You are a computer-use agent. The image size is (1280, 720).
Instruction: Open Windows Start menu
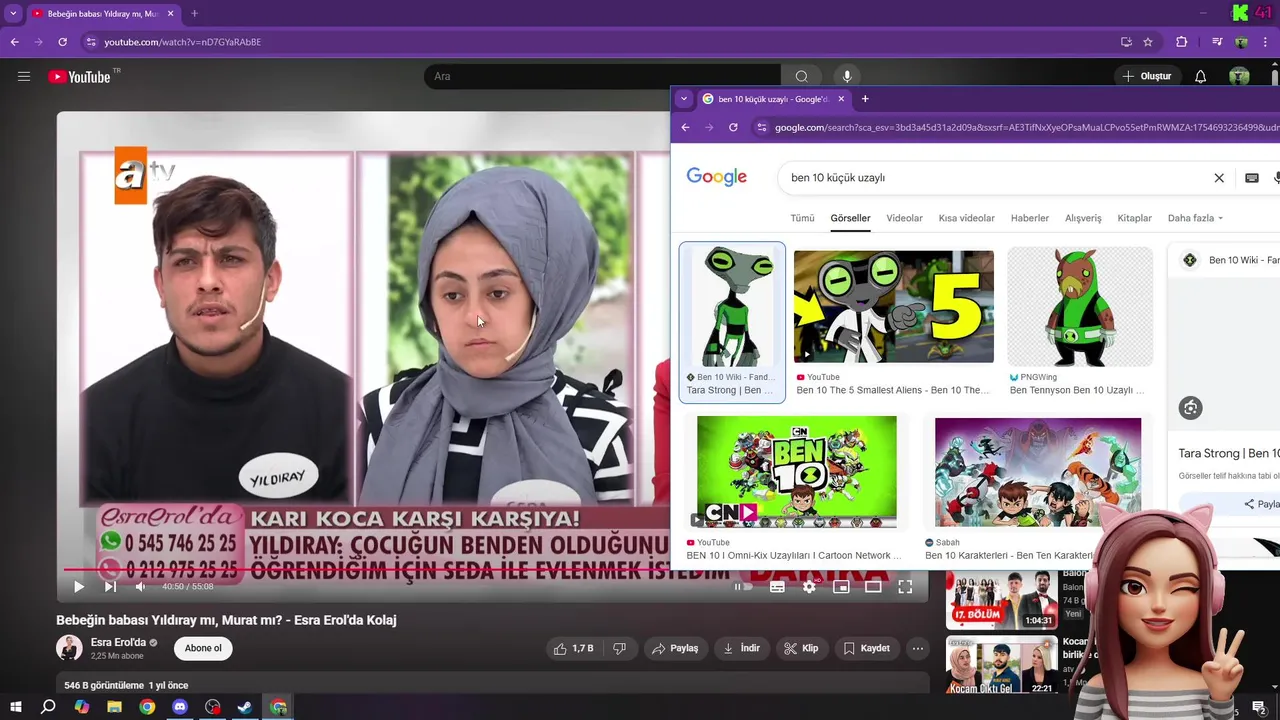[x=16, y=707]
